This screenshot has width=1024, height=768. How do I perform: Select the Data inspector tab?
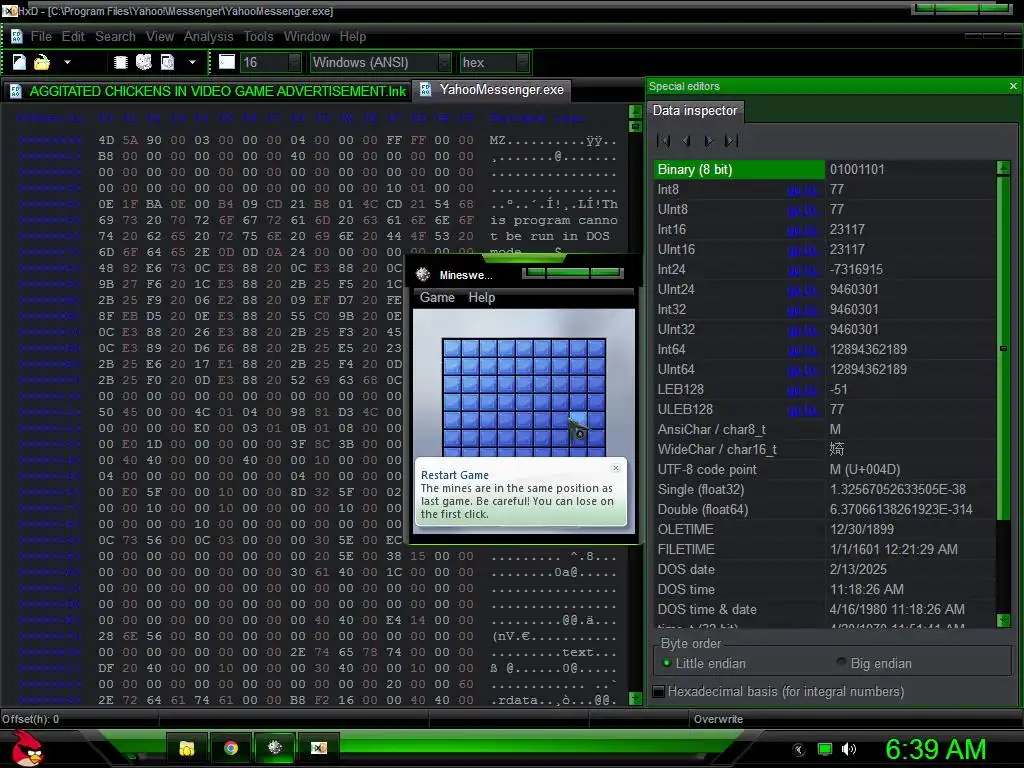coord(695,110)
